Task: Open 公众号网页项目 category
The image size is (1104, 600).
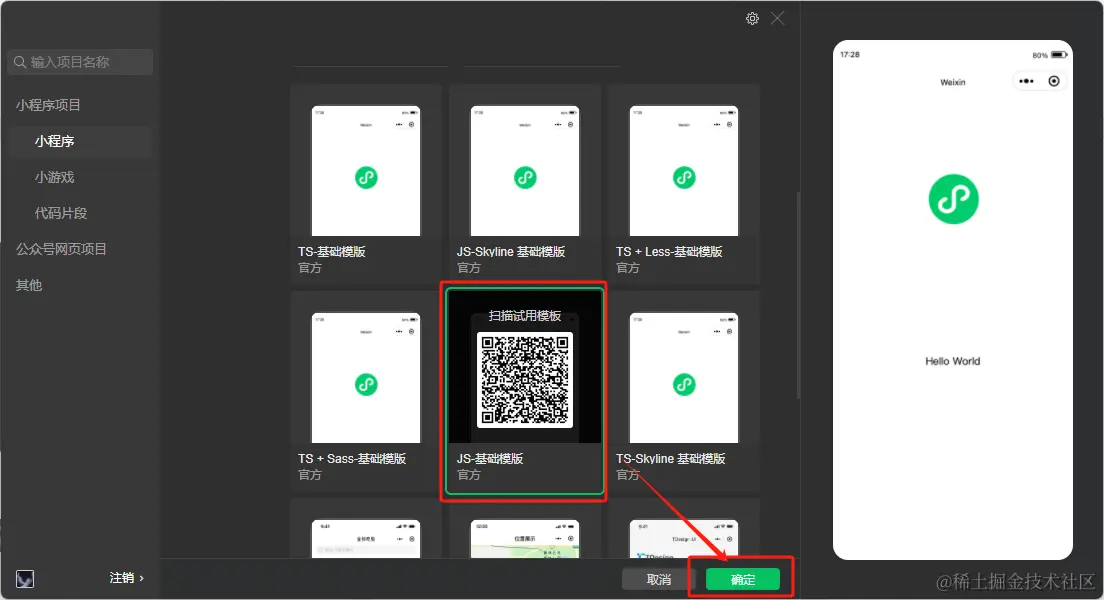Action: (61, 249)
